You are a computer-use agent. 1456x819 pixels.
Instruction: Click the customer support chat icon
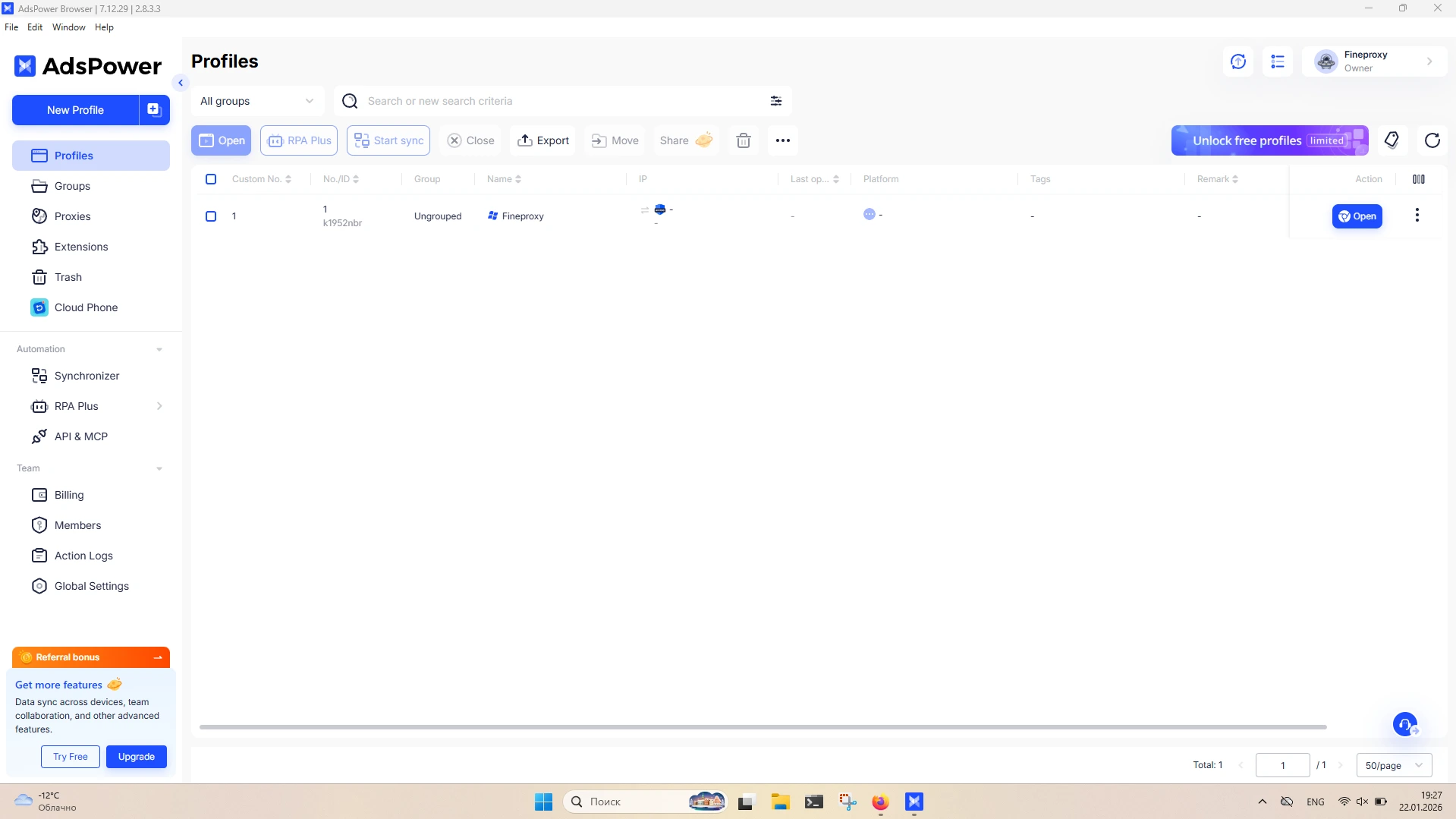point(1405,724)
